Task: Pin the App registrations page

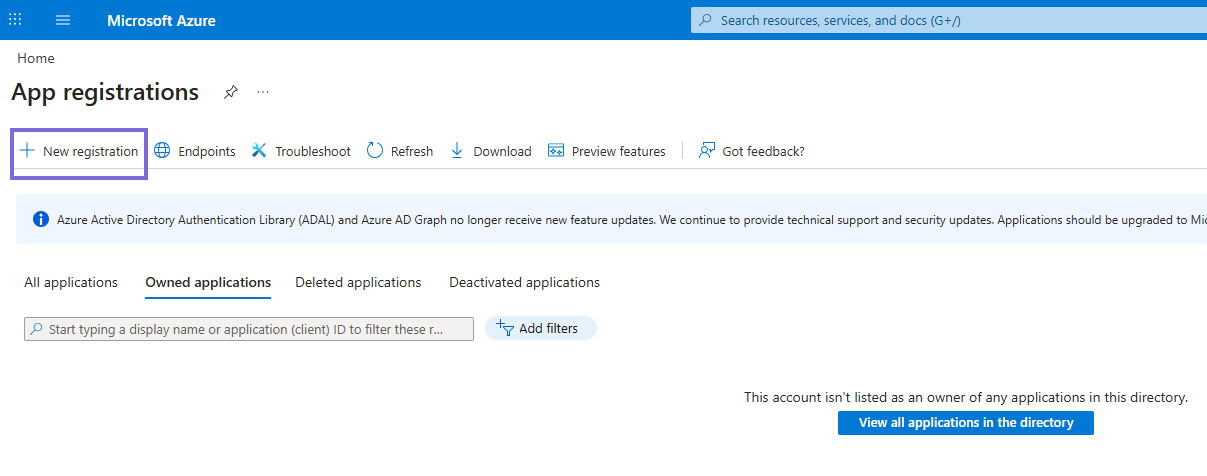Action: tap(231, 92)
